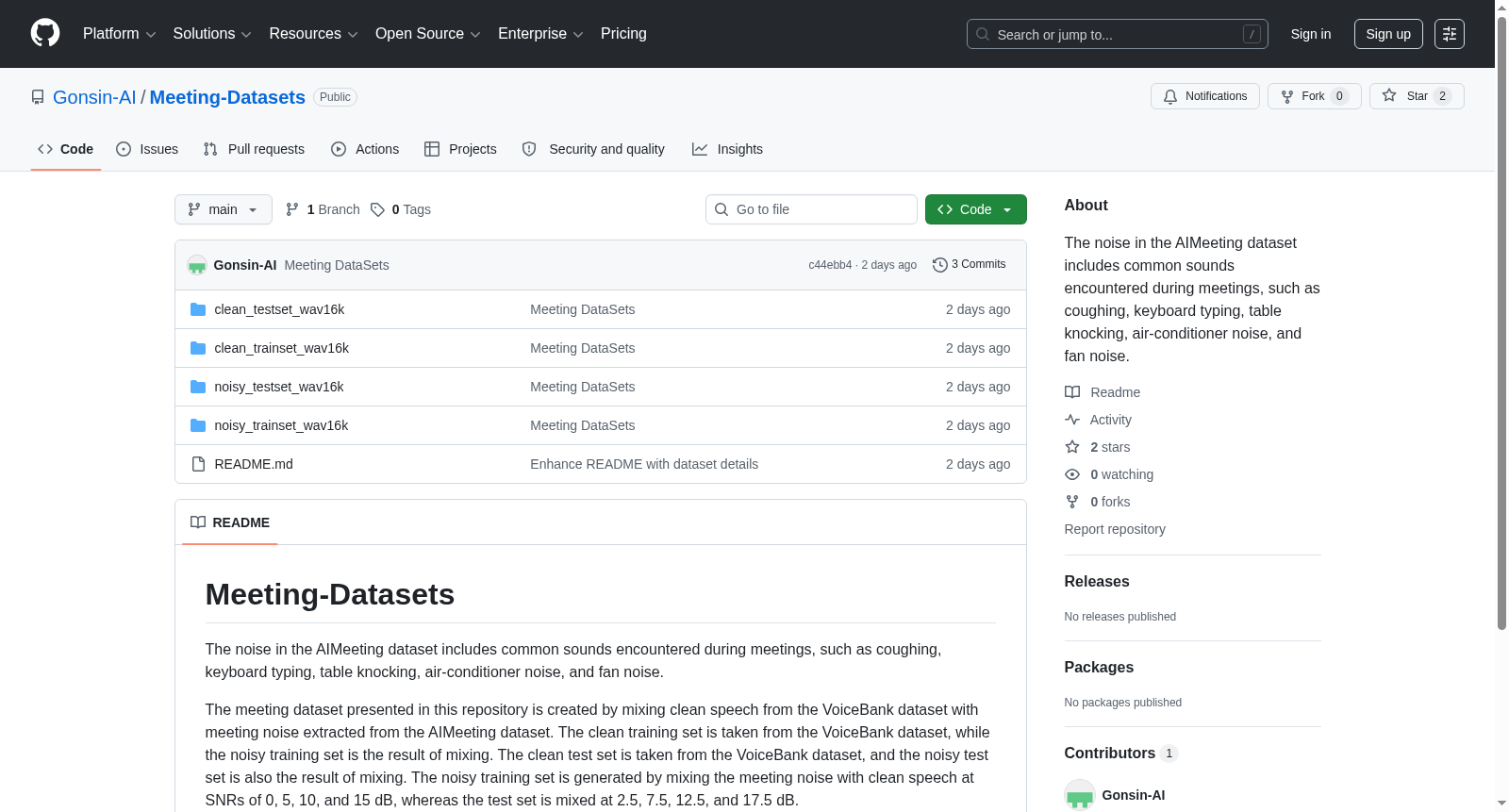The width and height of the screenshot is (1509, 812).
Task: Click the fork icon beside 0 forks
Action: [1072, 502]
